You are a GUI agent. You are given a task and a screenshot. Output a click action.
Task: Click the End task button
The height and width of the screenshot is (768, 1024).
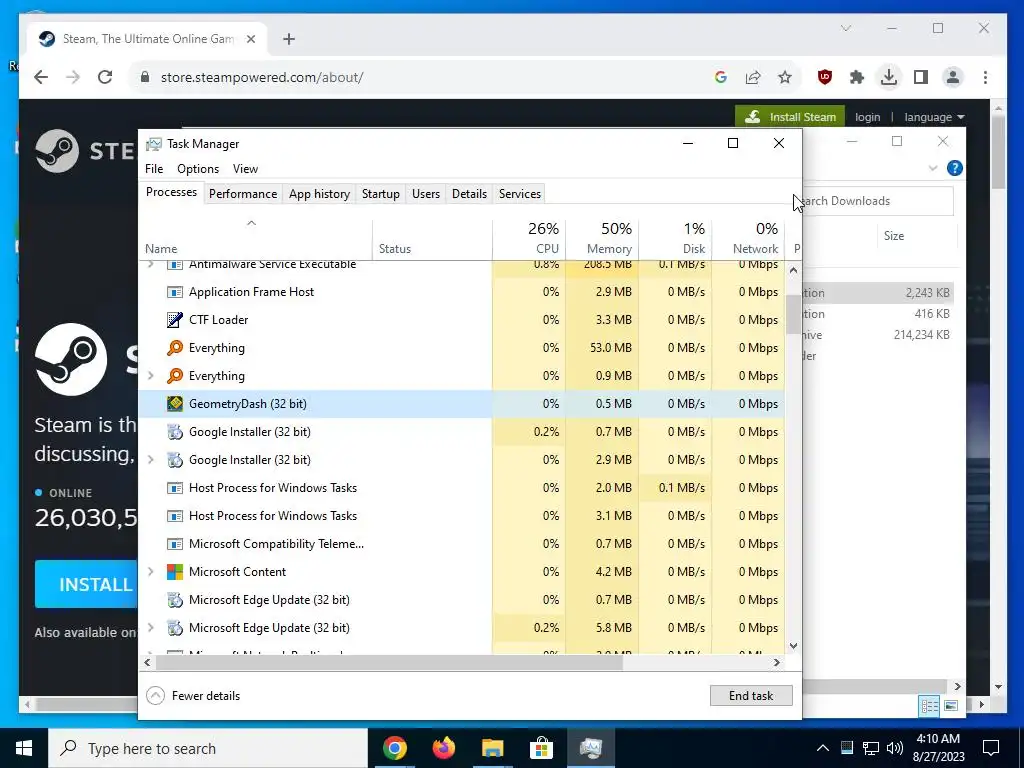click(751, 696)
